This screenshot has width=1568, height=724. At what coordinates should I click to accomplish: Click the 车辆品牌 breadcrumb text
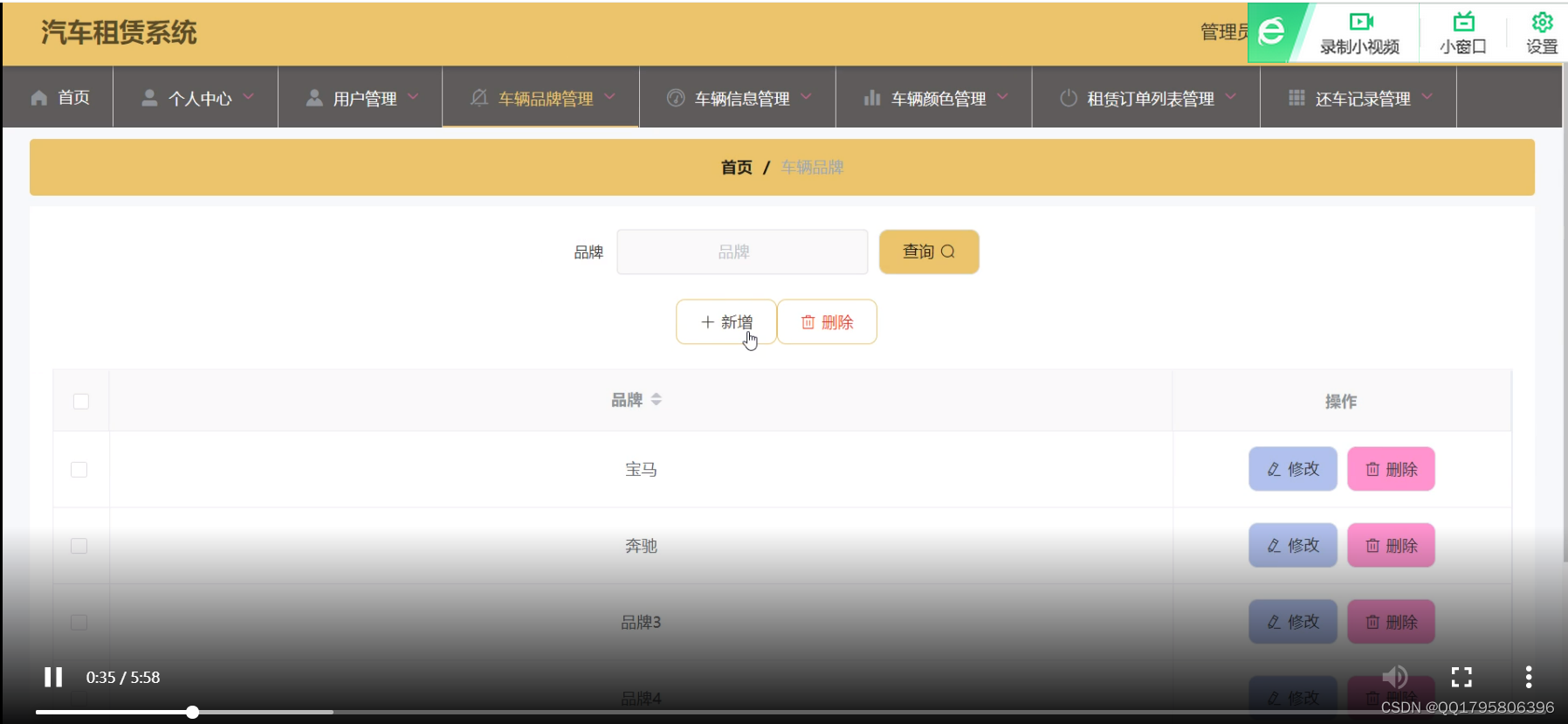pos(812,167)
